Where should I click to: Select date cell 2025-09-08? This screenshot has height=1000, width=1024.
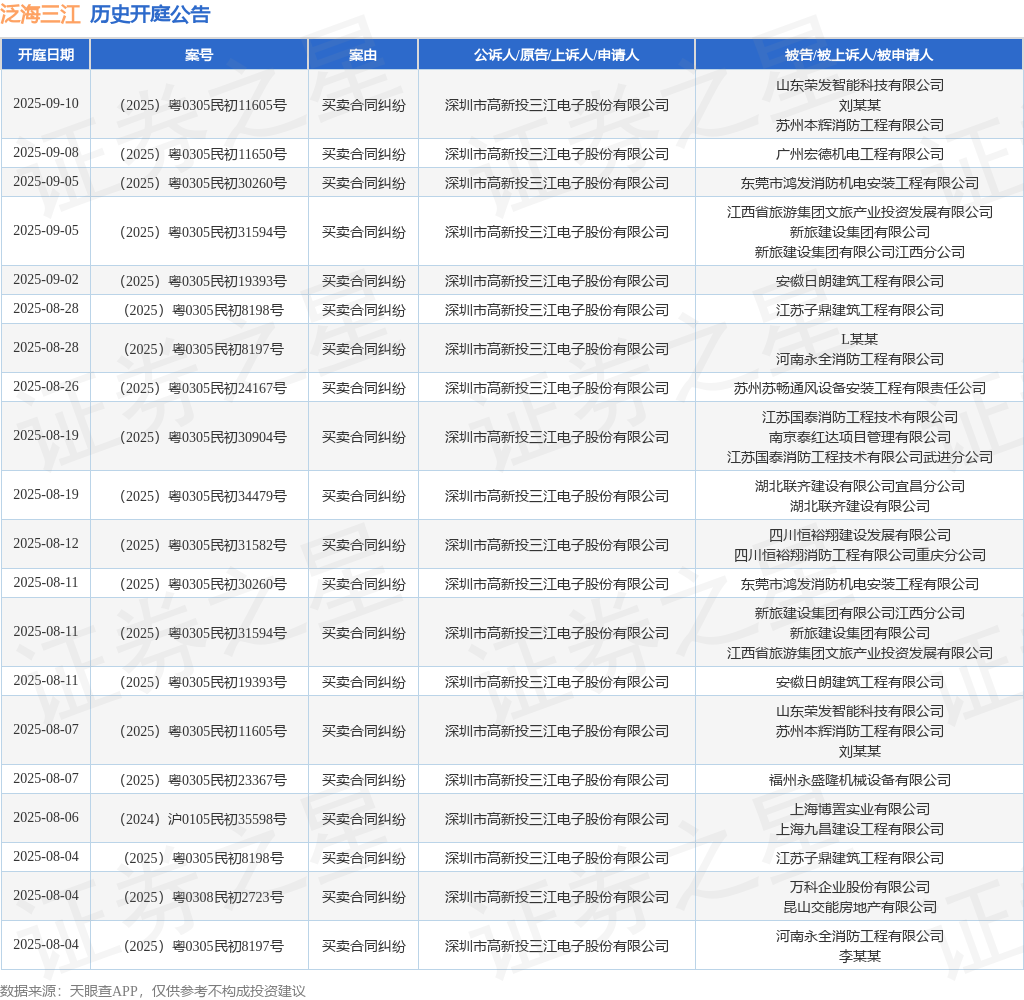click(46, 153)
